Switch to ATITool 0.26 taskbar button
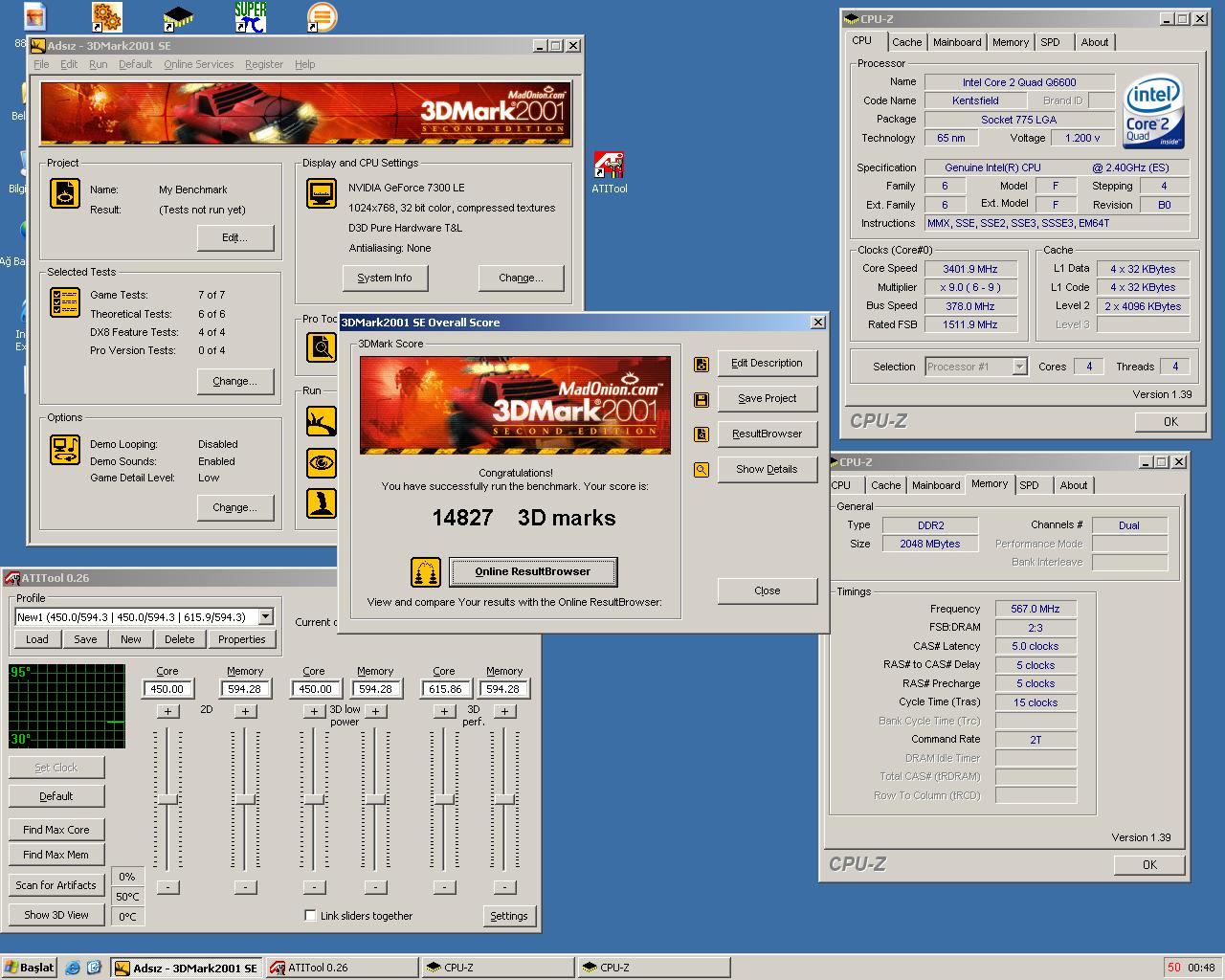This screenshot has height=980, width=1225. coord(343,968)
